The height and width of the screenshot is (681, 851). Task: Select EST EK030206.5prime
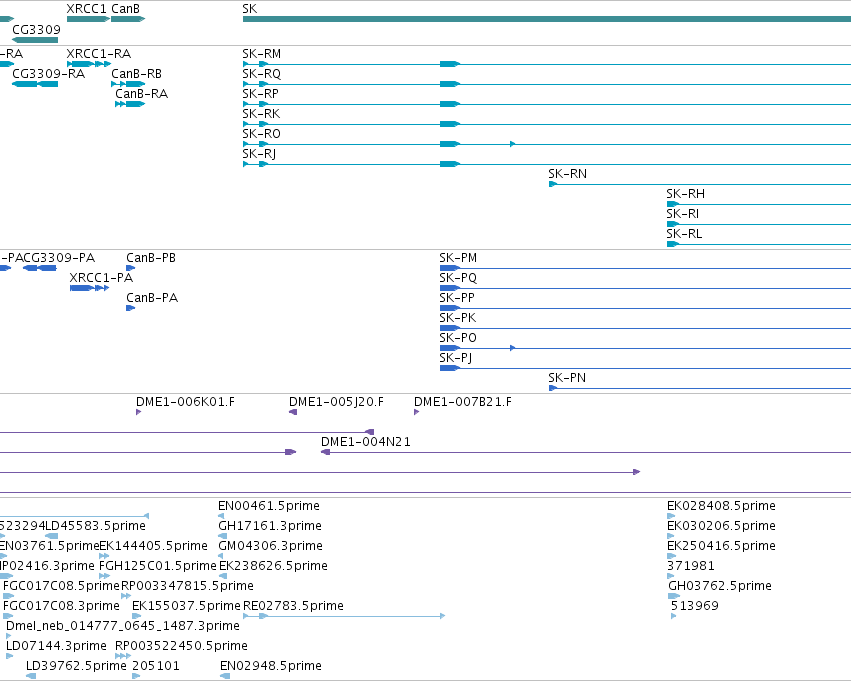pos(670,536)
